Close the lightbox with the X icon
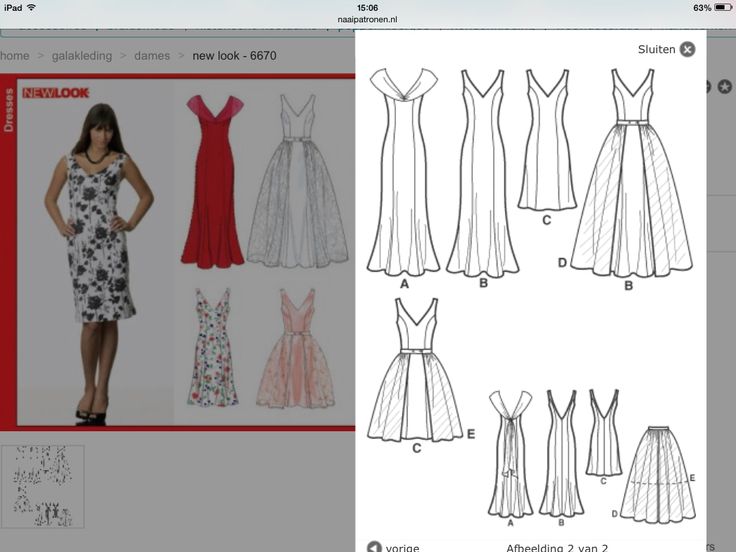The width and height of the screenshot is (736, 552). click(687, 49)
